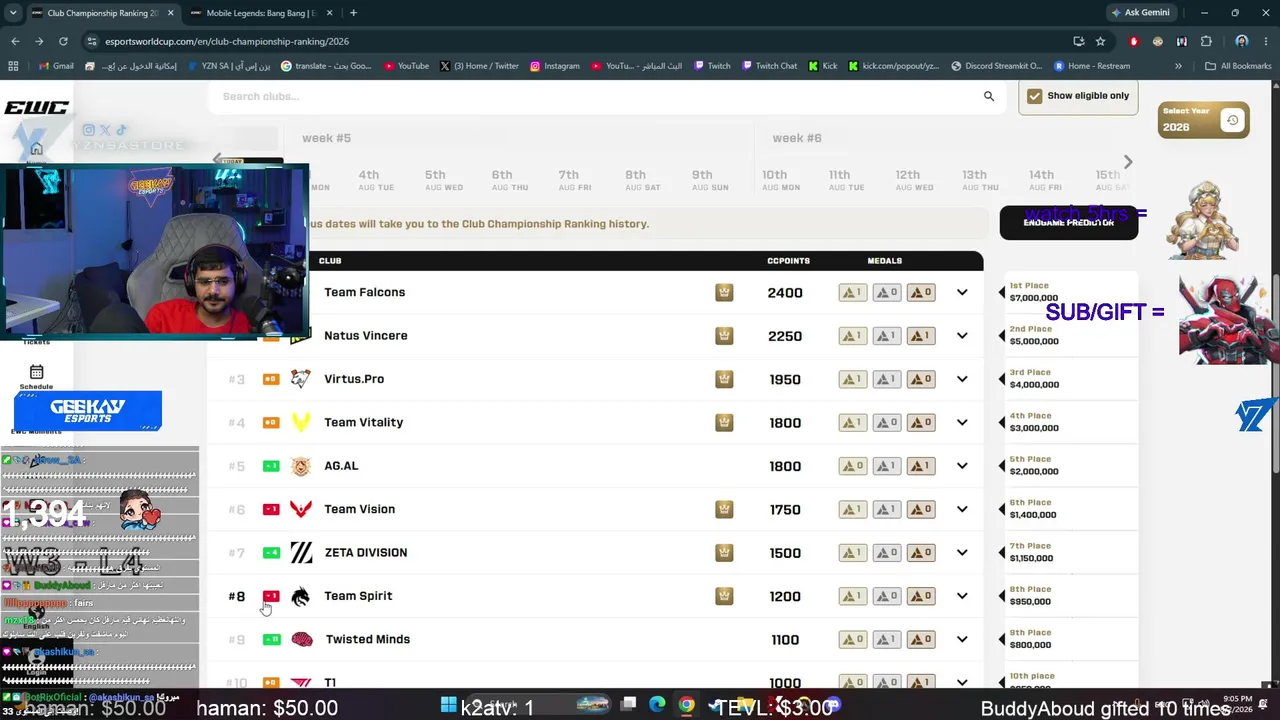Open the YouTube bookmark
Viewport: 1280px width, 720px height.
pyautogui.click(x=405, y=66)
